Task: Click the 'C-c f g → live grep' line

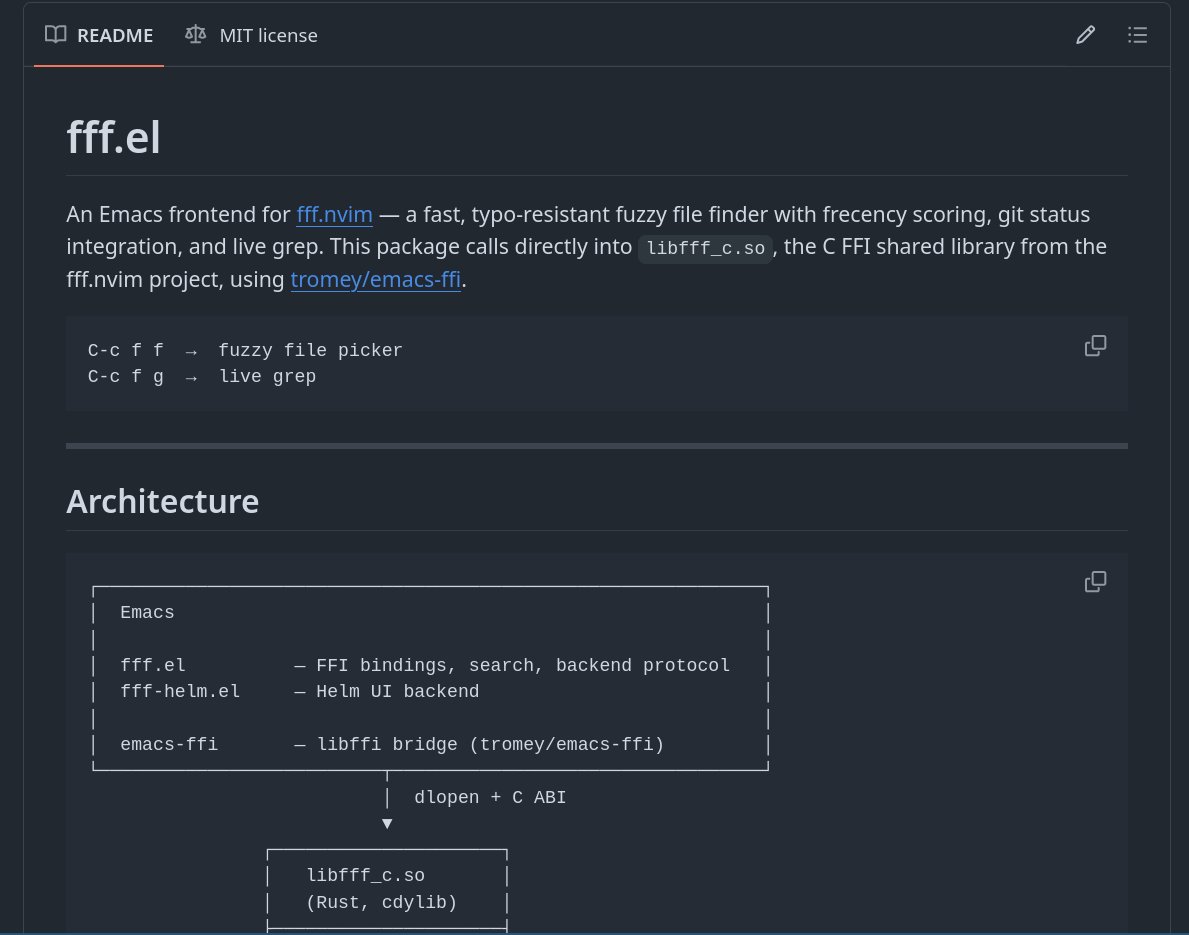Action: point(202,377)
